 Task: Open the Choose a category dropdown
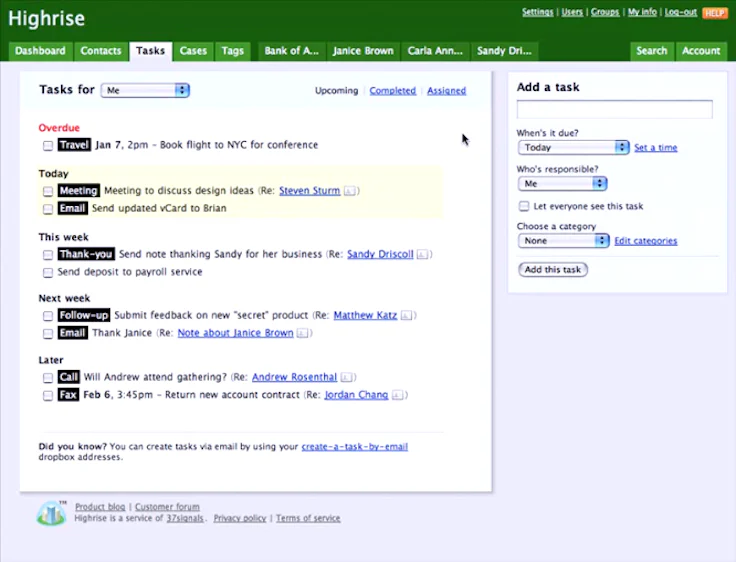click(x=563, y=241)
